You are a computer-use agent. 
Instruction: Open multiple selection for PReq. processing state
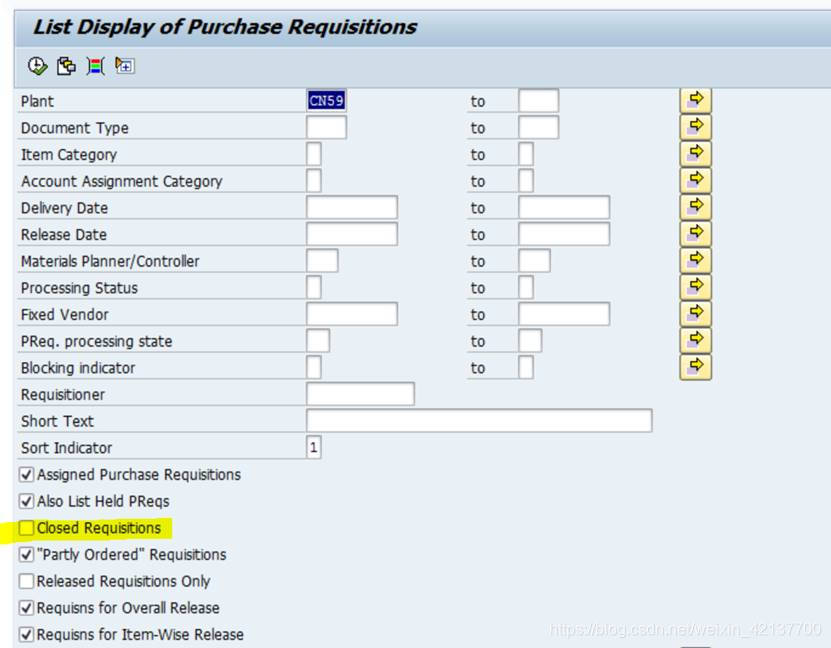[695, 341]
